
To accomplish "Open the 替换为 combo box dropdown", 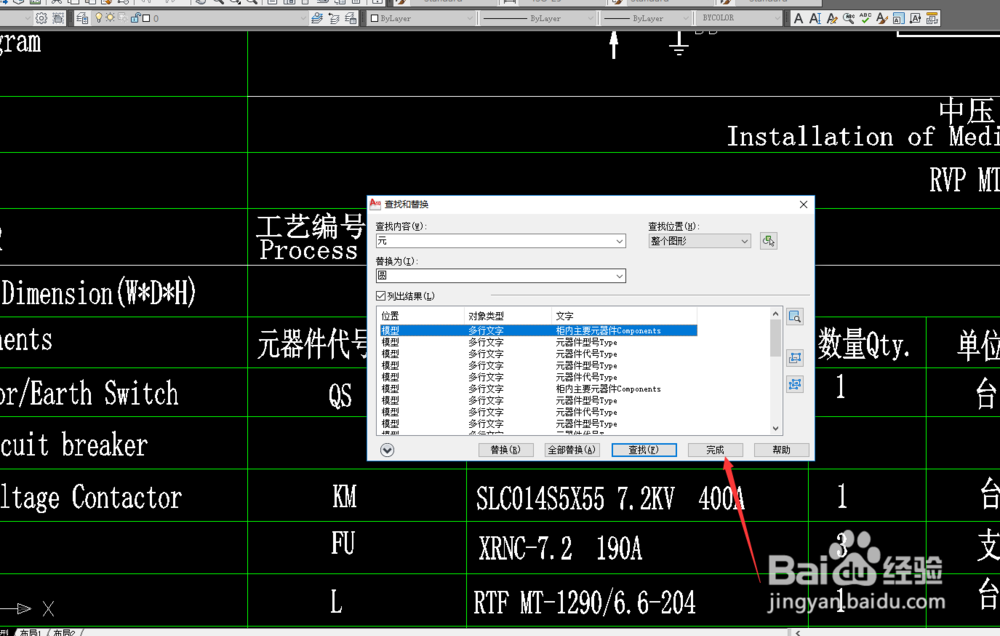I will pos(620,276).
